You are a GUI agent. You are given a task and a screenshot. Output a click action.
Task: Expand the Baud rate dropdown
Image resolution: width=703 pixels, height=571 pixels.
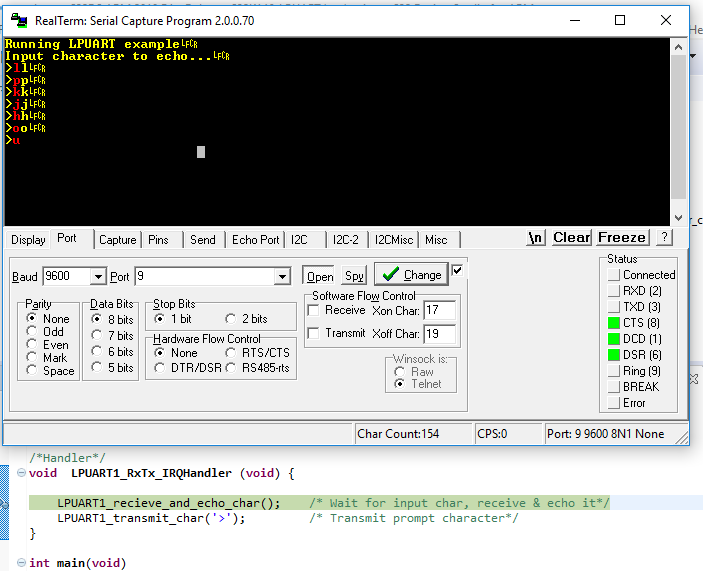(x=98, y=277)
